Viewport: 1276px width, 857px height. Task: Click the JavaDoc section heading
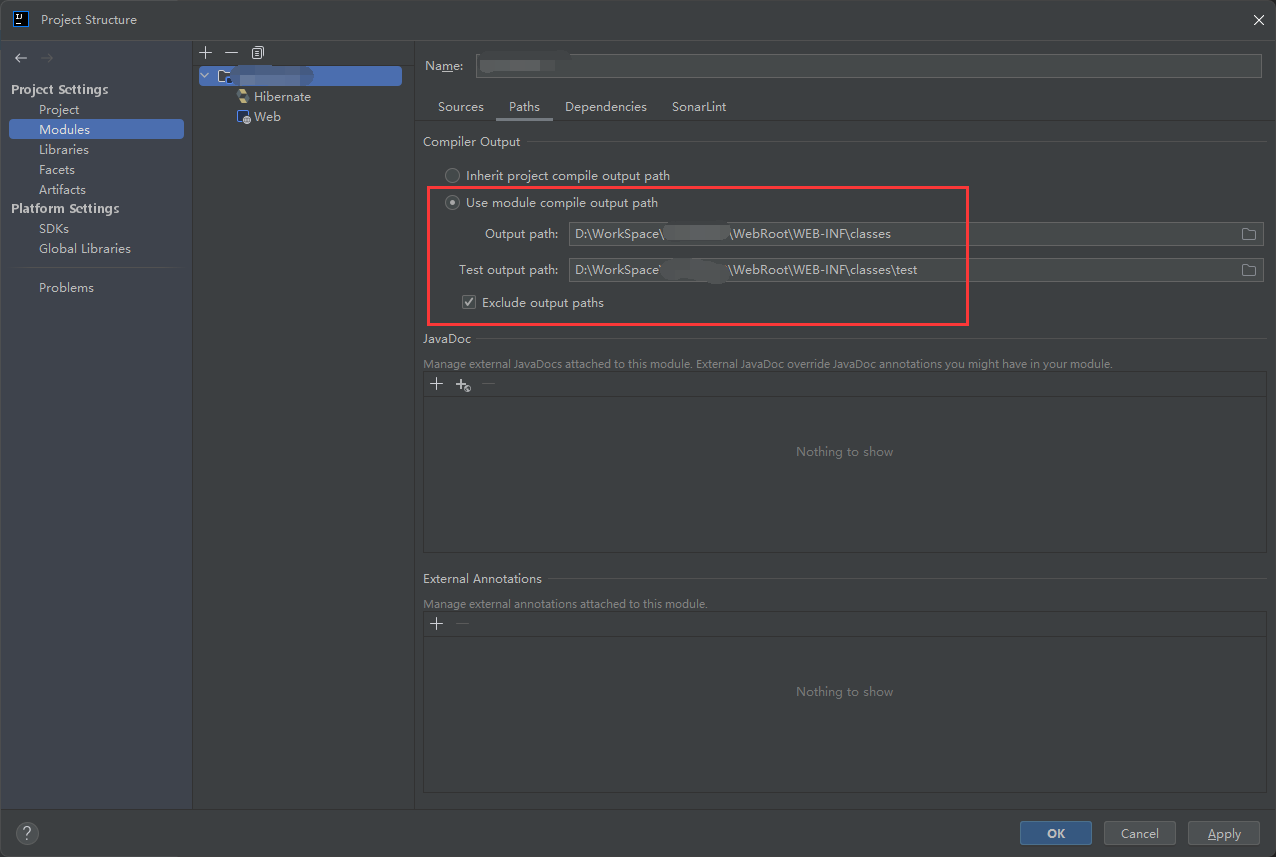(447, 339)
